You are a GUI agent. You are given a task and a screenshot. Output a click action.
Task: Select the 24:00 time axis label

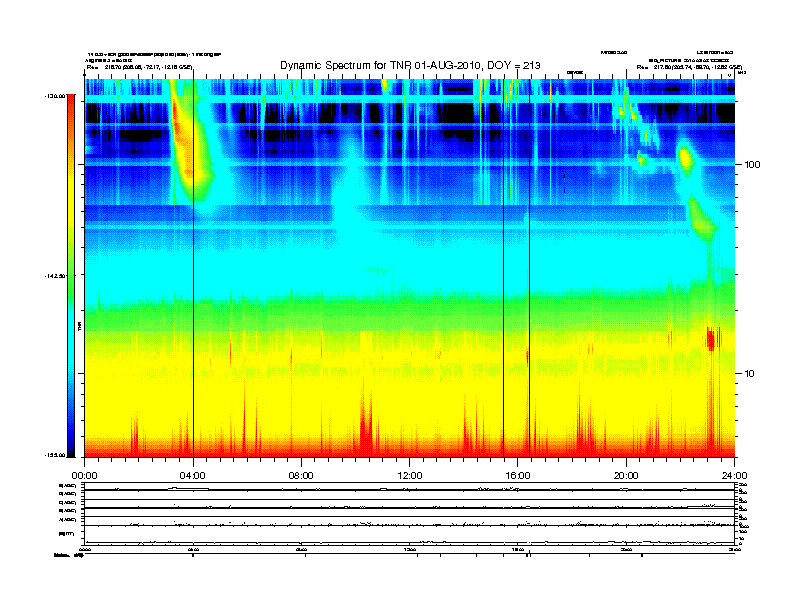(734, 476)
